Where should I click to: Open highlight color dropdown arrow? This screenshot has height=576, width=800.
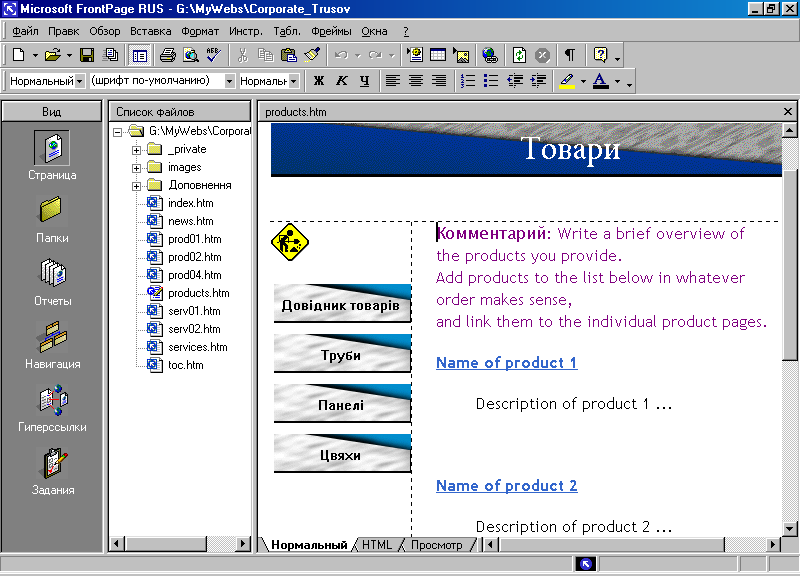click(x=583, y=81)
